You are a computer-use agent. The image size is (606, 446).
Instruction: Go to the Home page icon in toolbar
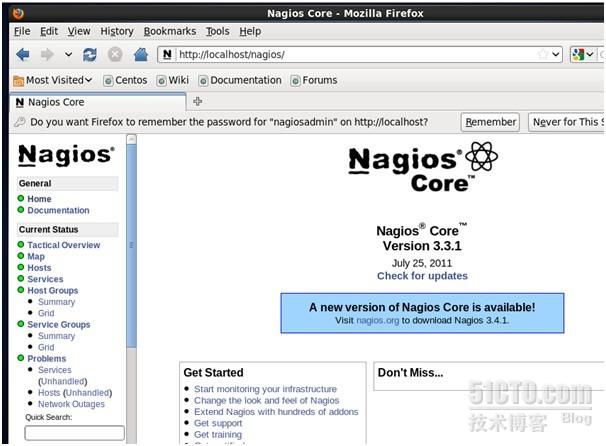(141, 54)
